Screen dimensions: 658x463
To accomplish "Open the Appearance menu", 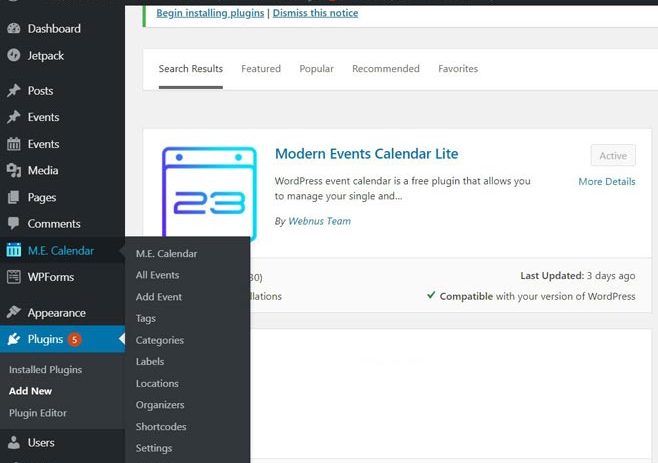I will click(57, 313).
